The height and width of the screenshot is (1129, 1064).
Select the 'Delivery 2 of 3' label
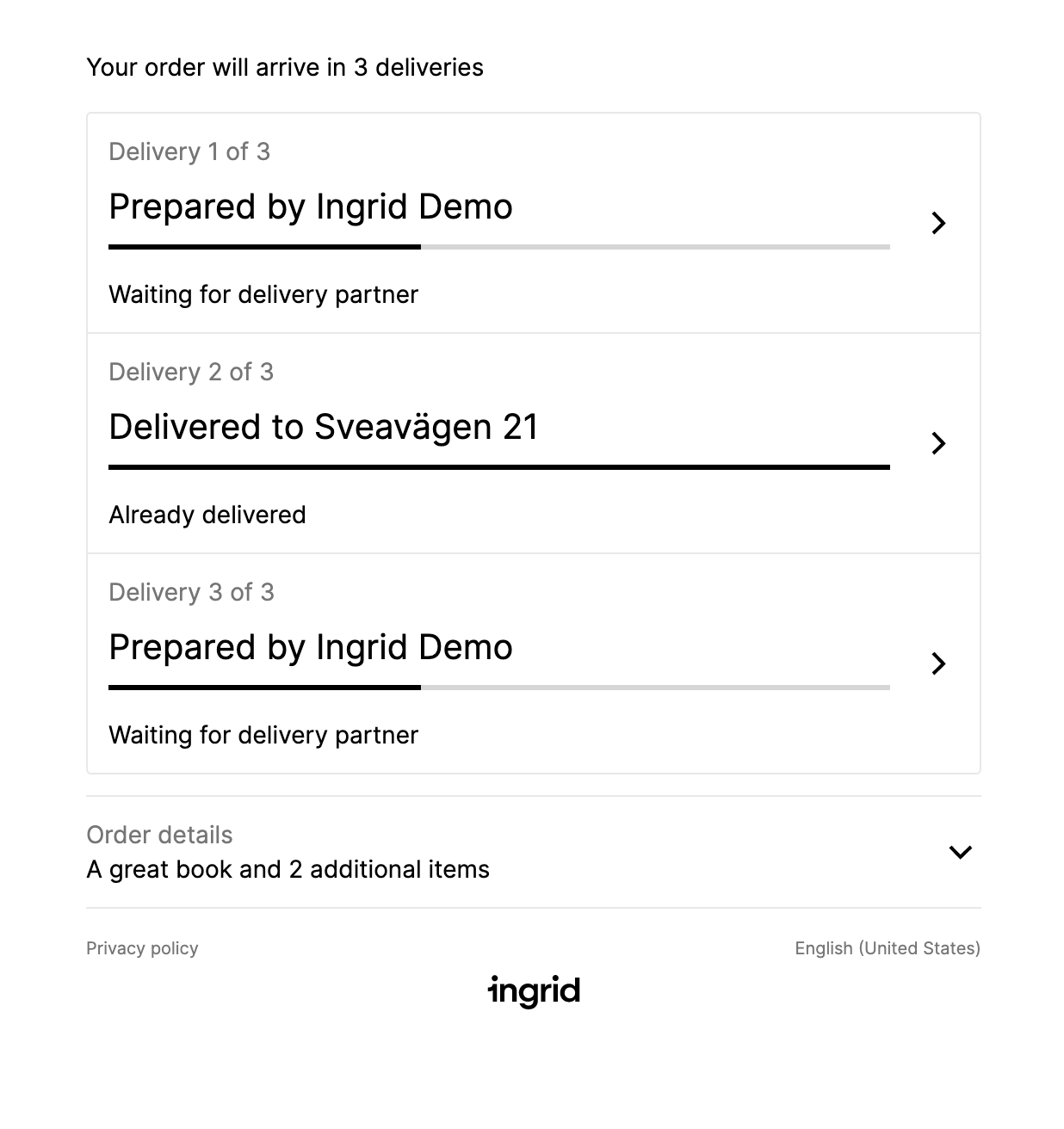point(191,372)
